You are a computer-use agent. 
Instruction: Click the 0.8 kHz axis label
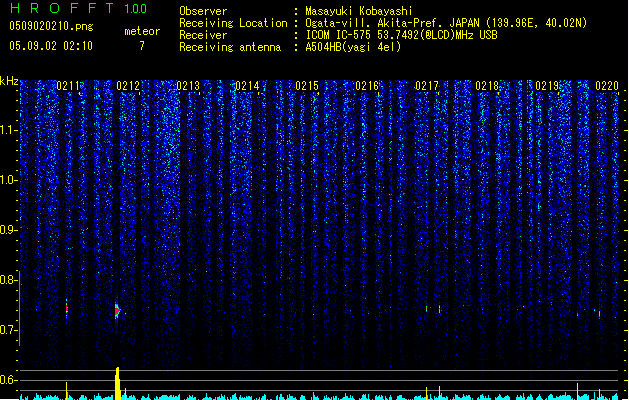pos(8,280)
